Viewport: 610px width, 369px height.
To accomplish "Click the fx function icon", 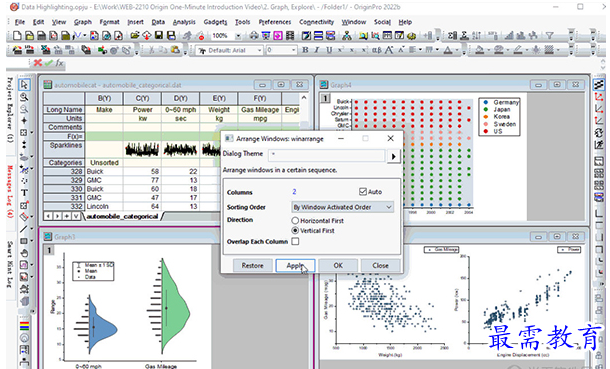I will 59,63.
